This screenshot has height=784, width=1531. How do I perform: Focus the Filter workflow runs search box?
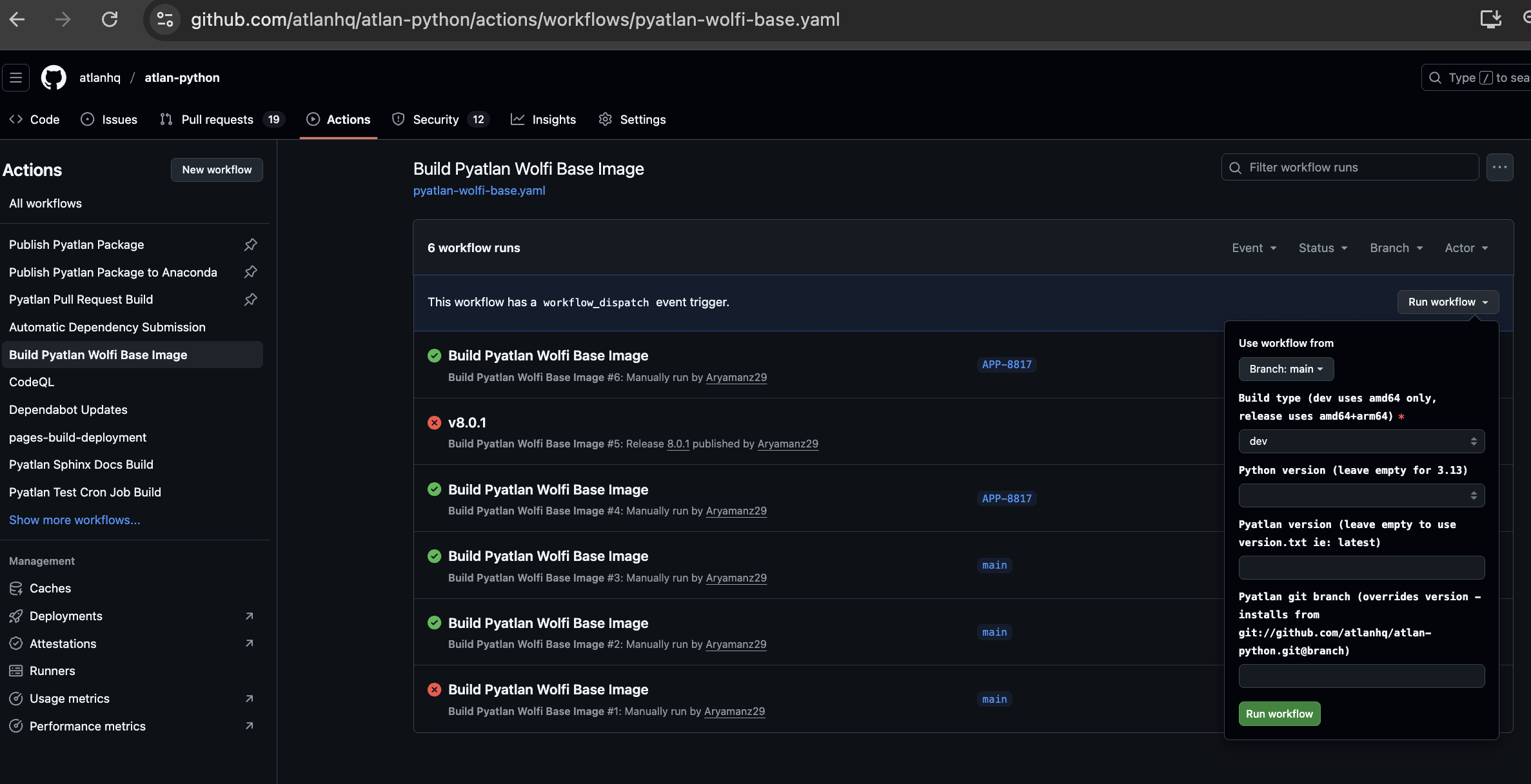click(1350, 167)
